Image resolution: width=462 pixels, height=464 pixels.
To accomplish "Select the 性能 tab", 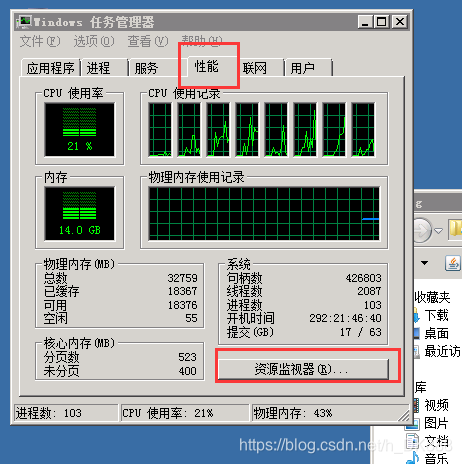I will pos(207,66).
